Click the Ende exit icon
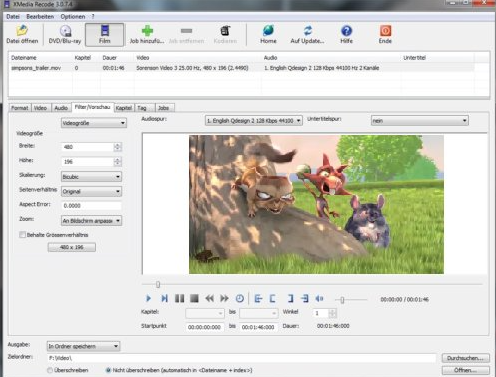496x377 pixels. point(385,31)
